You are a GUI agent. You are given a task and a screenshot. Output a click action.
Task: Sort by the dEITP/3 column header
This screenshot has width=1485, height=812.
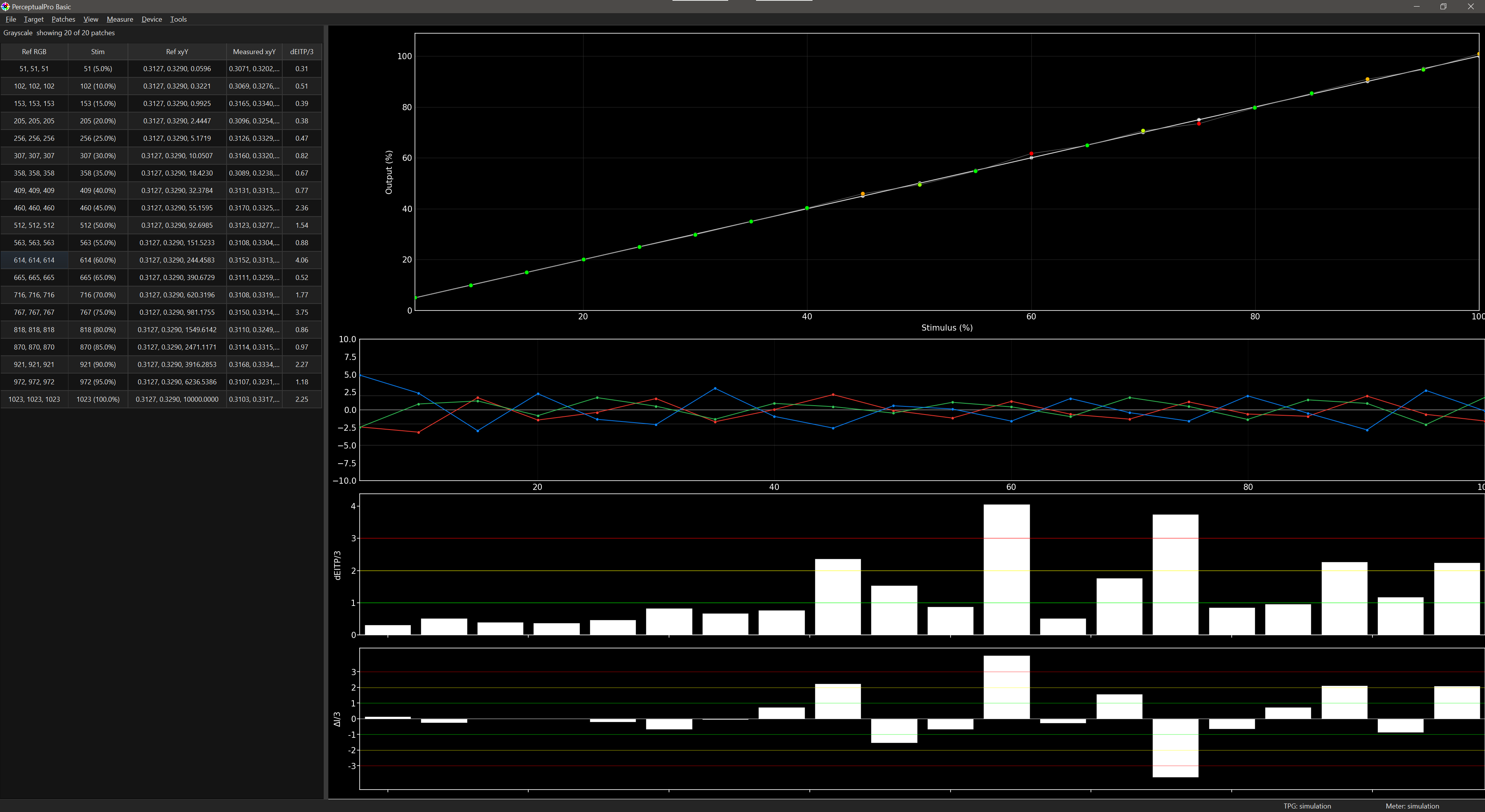302,51
